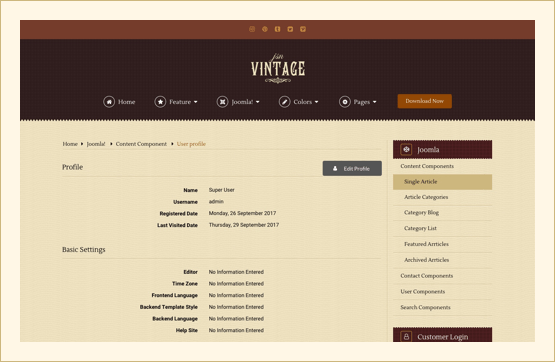Click the pencil icon beside Colors
Screen dimensions: 555x362
(x=284, y=102)
